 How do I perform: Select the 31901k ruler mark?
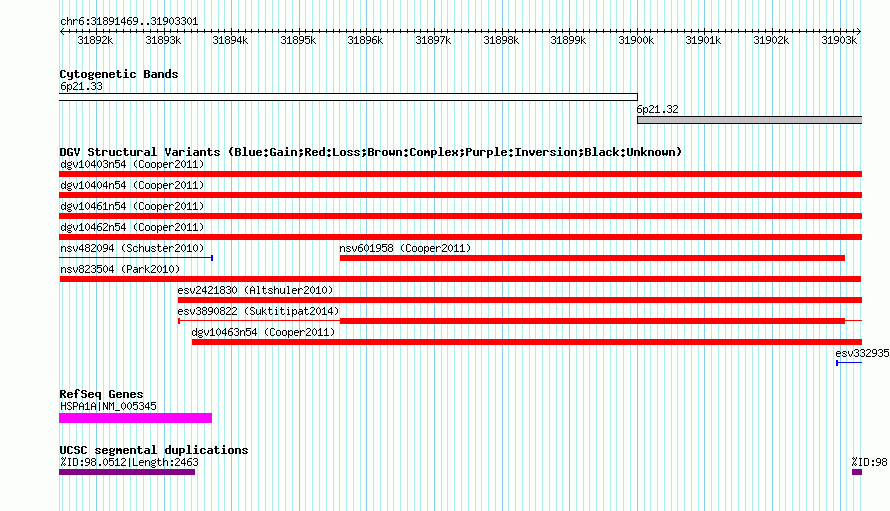703,40
